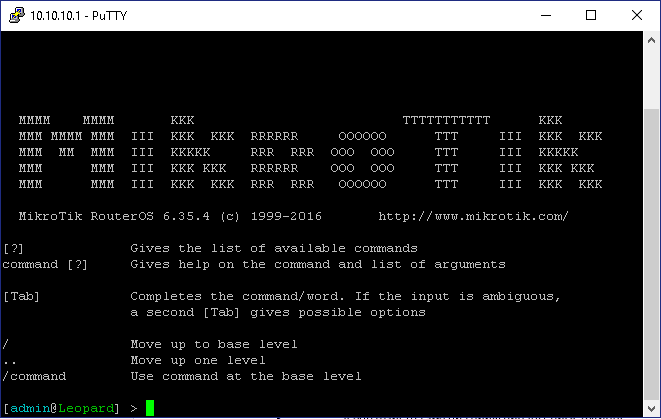Image resolution: width=661 pixels, height=419 pixels.
Task: Click the vertical scrollbar thumb
Action: click(x=651, y=254)
